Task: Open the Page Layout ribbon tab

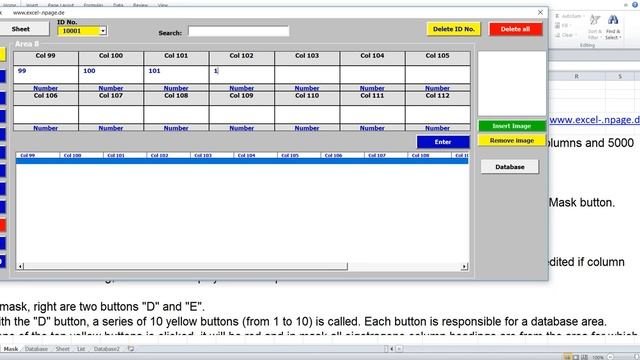Action: (x=61, y=5)
